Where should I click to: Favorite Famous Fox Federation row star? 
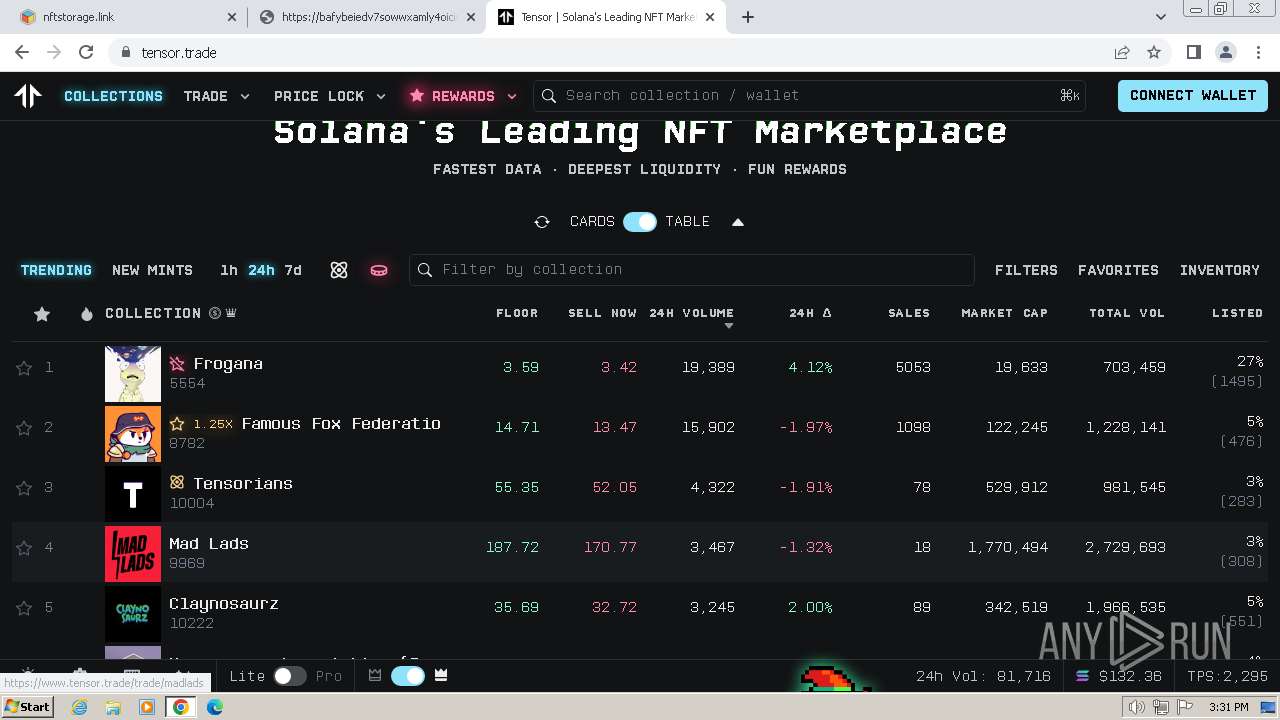[x=24, y=428]
